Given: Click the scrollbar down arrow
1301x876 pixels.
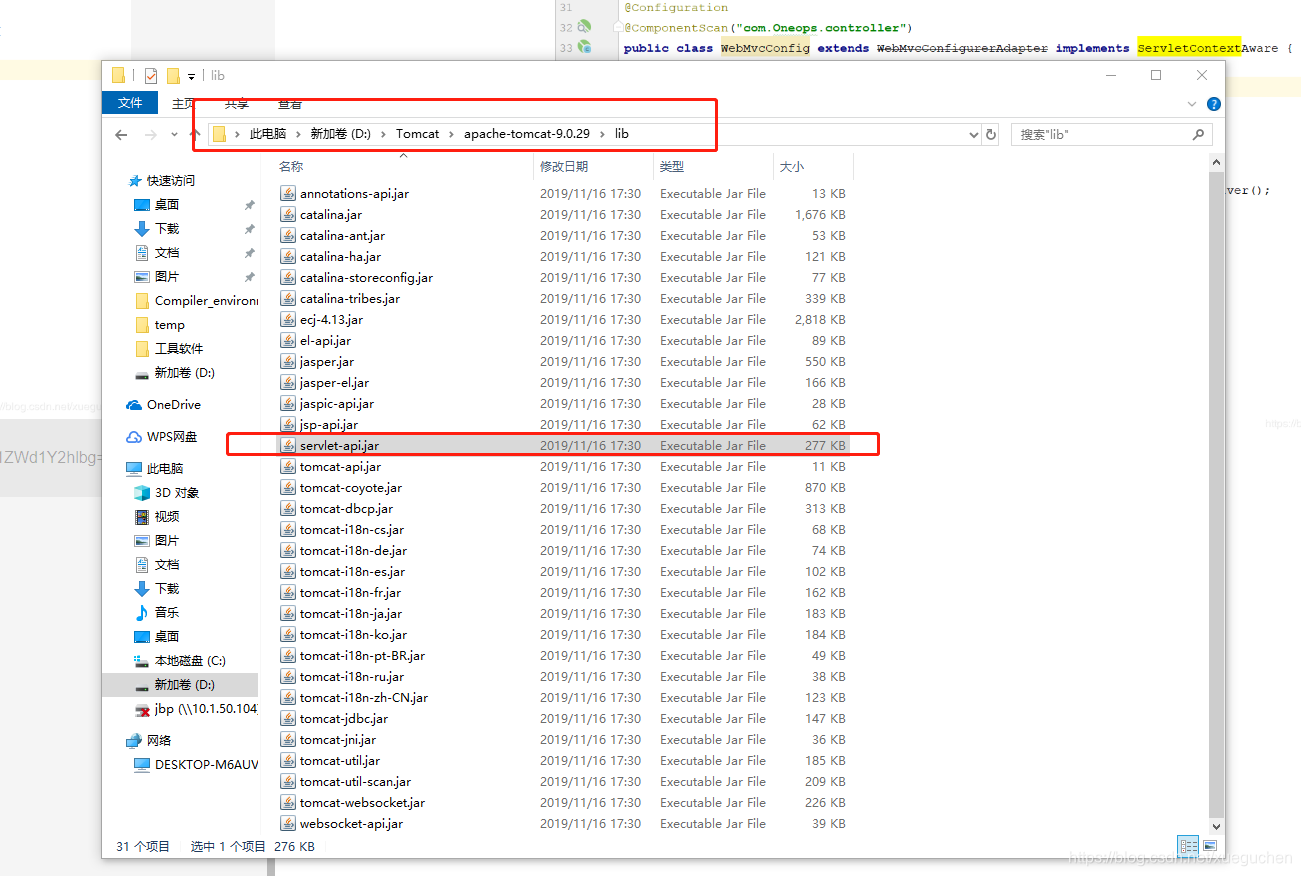Looking at the screenshot, I should pyautogui.click(x=1217, y=827).
